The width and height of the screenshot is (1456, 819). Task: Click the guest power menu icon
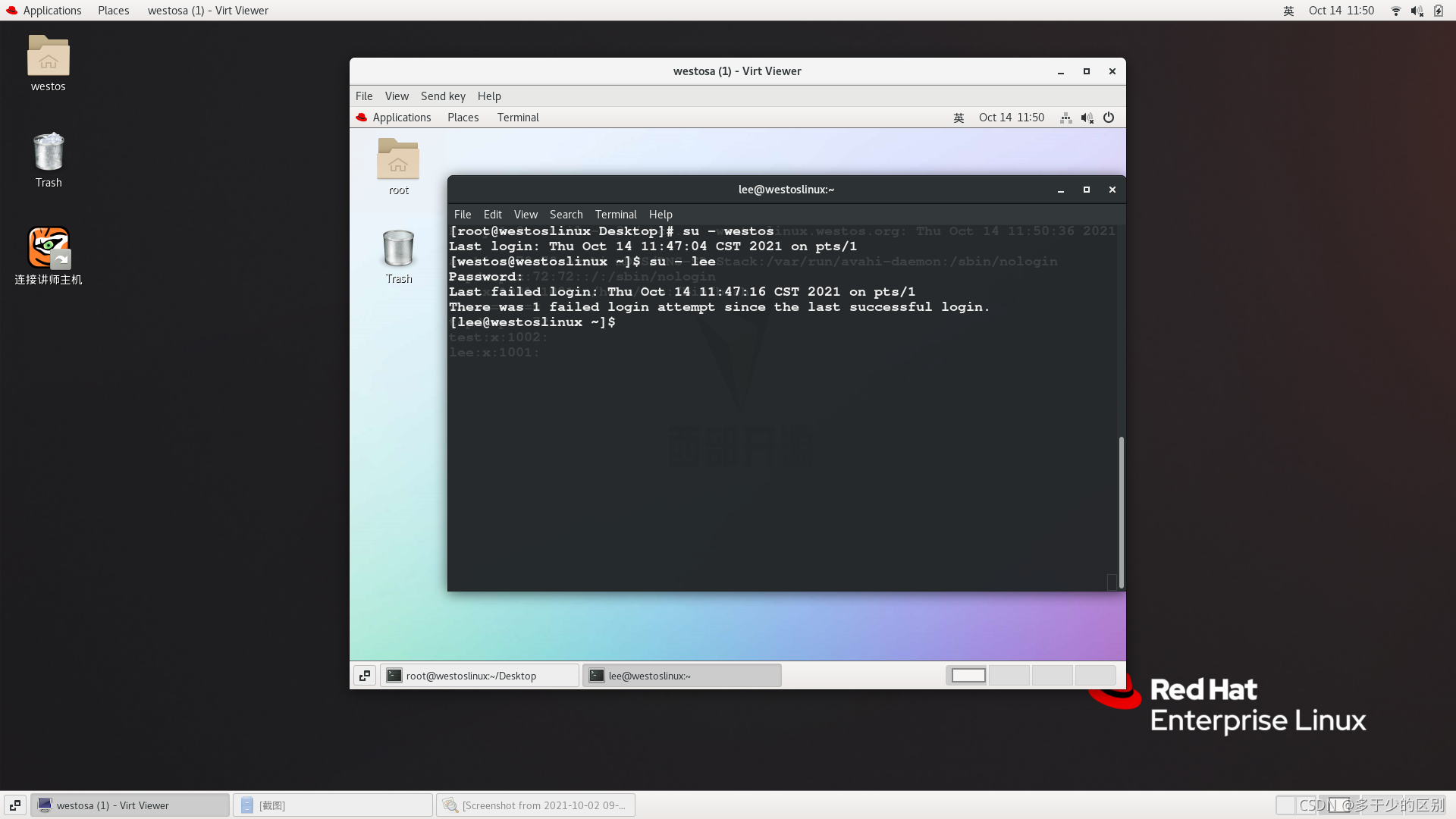pyautogui.click(x=1109, y=118)
